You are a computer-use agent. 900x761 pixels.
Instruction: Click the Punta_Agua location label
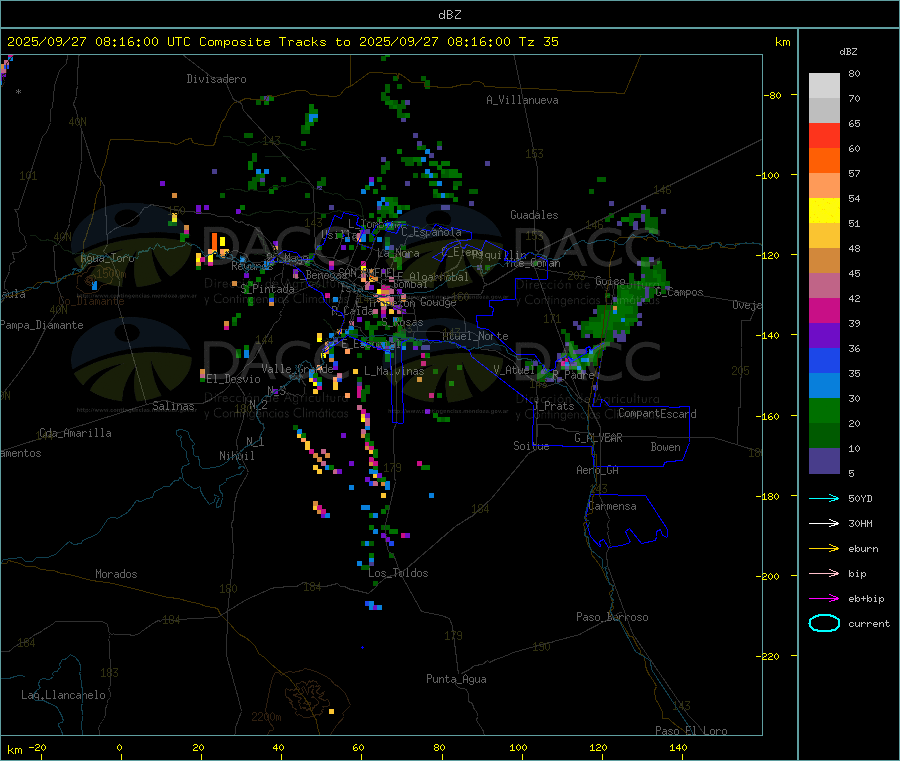(456, 679)
